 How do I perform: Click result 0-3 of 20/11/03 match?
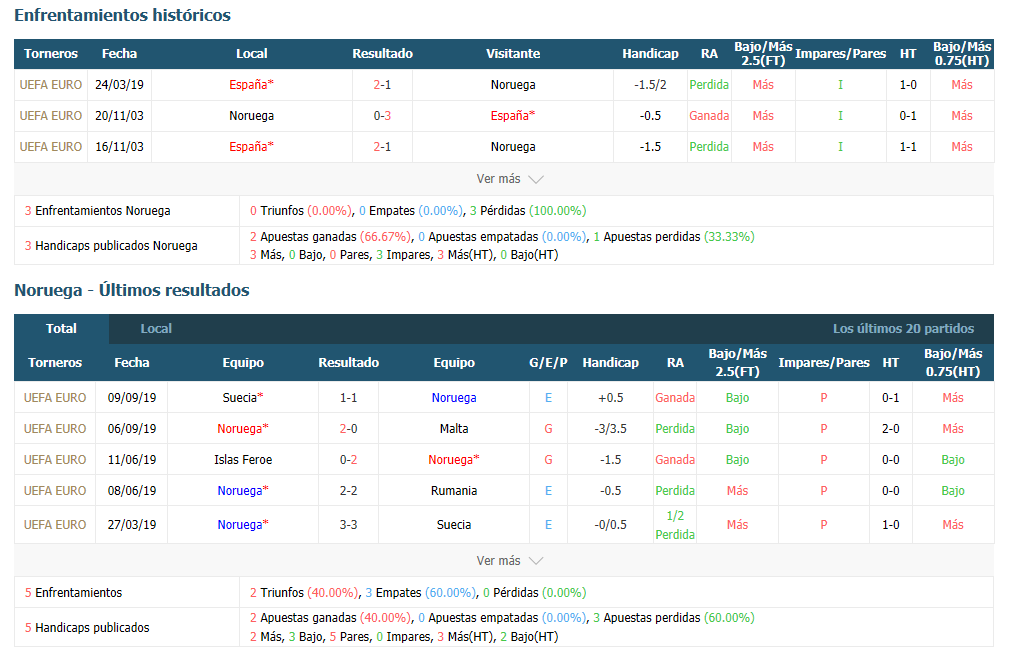(x=382, y=116)
